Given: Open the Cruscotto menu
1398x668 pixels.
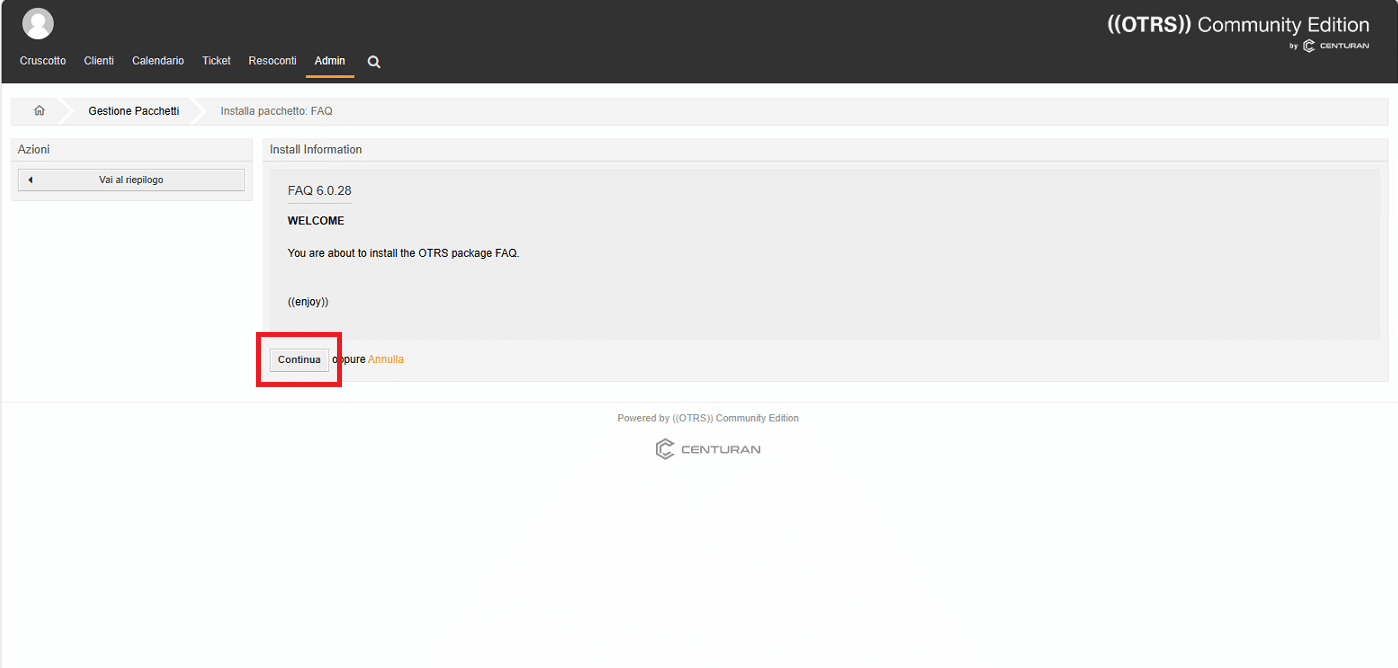Looking at the screenshot, I should tap(43, 61).
